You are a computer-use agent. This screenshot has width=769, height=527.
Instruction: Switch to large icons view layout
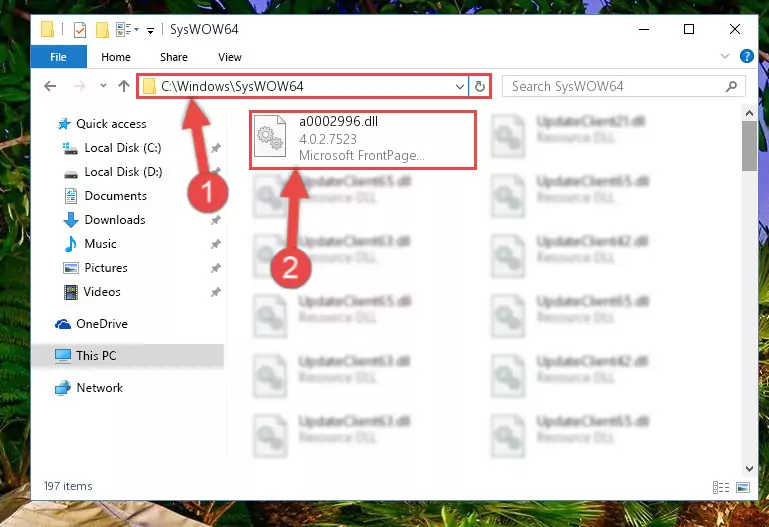743,487
